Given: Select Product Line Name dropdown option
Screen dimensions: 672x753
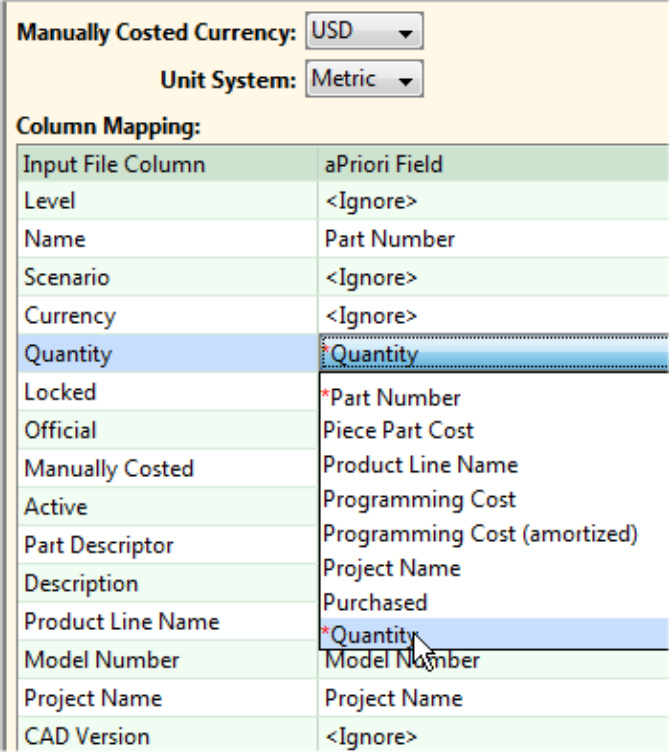Looking at the screenshot, I should point(420,465).
